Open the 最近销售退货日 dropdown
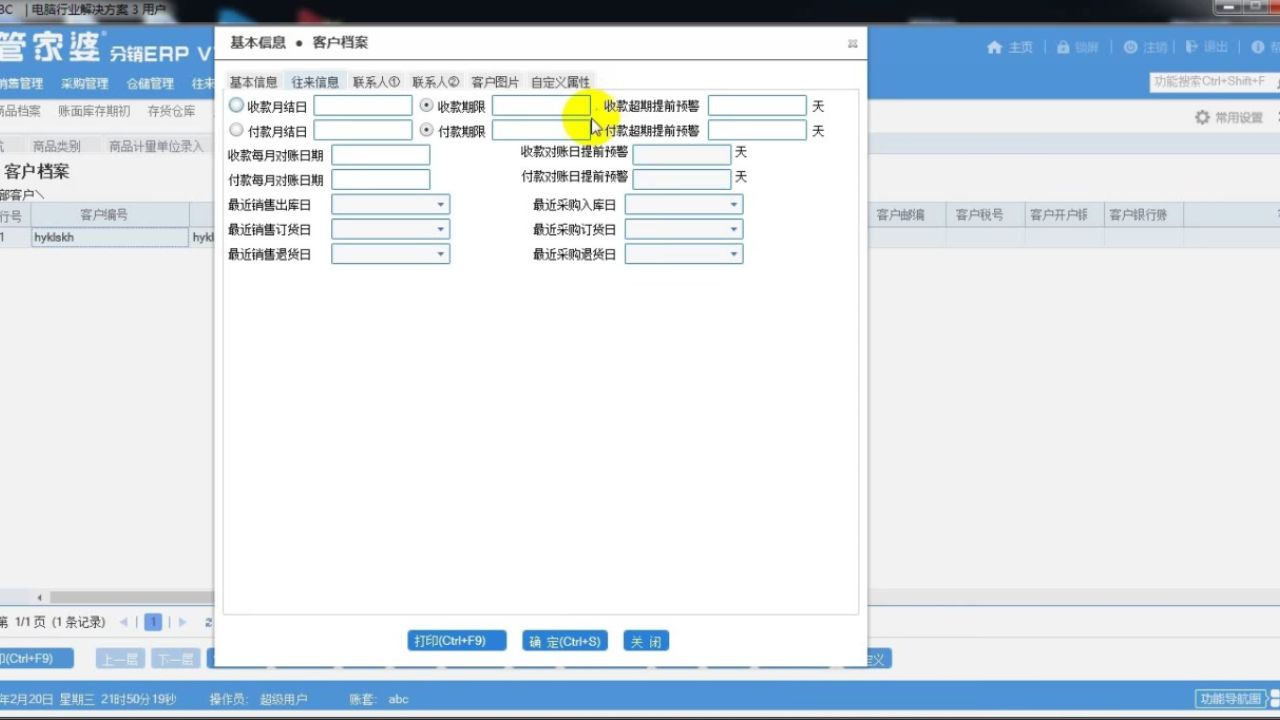1280x720 pixels. (440, 254)
